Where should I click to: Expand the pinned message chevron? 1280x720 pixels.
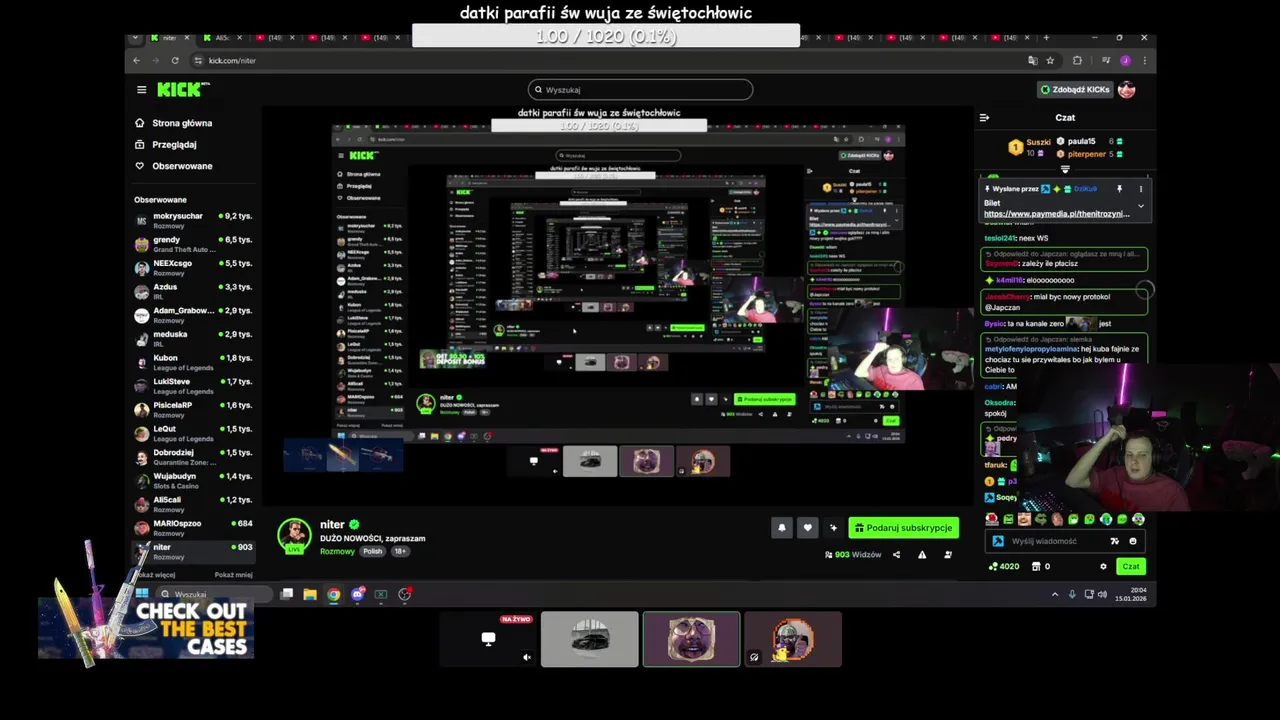pos(1141,206)
